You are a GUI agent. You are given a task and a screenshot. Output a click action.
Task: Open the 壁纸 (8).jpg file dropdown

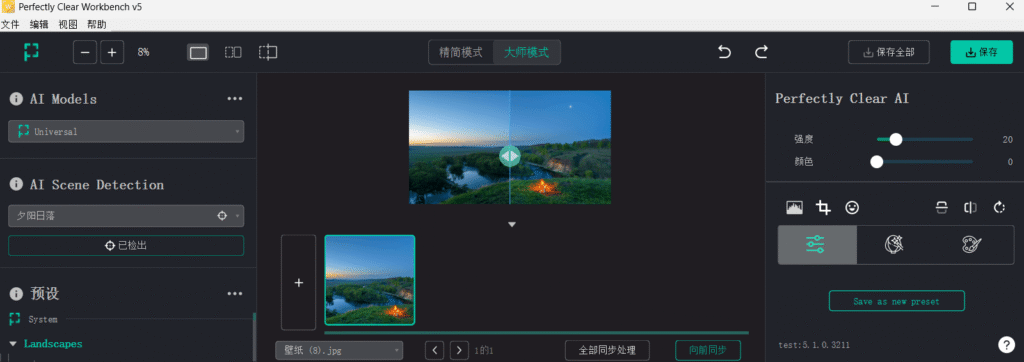click(x=339, y=350)
